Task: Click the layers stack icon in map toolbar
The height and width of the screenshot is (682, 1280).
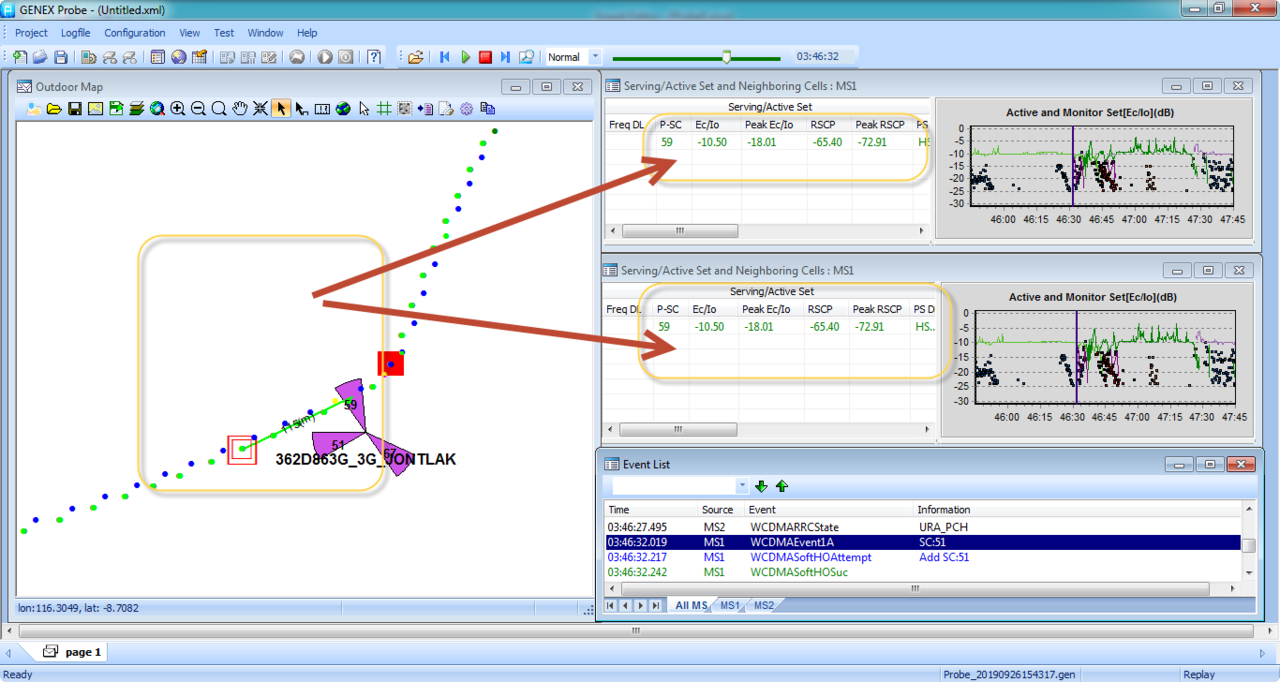Action: pos(136,108)
